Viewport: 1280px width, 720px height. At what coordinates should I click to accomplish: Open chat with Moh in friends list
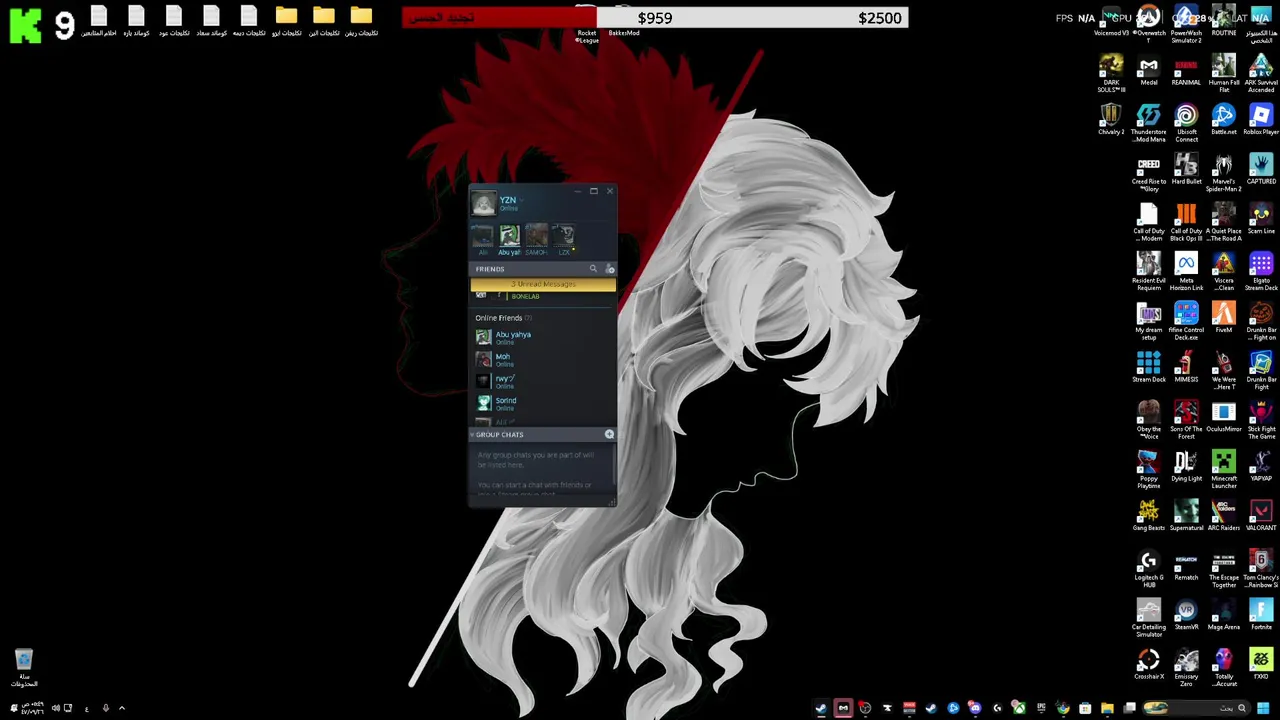543,360
